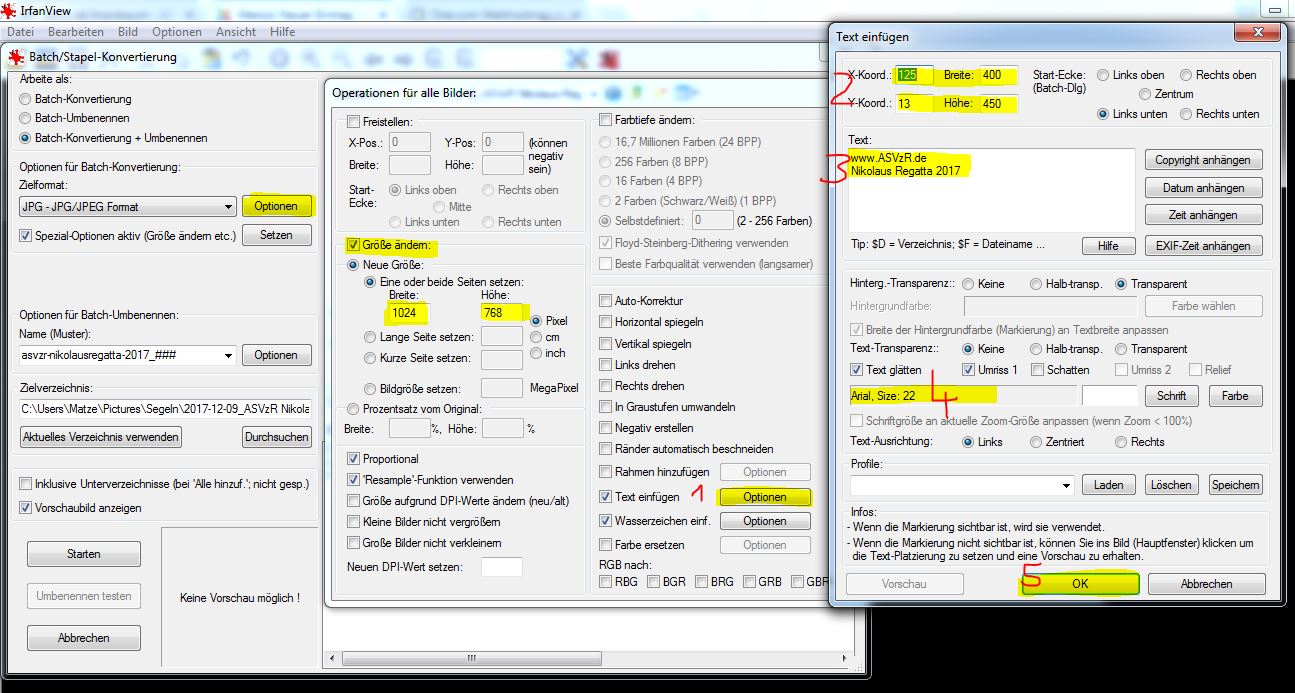Screen dimensions: 1295x693
Task: Select Links oben as Start-Ecke
Action: (1103, 75)
